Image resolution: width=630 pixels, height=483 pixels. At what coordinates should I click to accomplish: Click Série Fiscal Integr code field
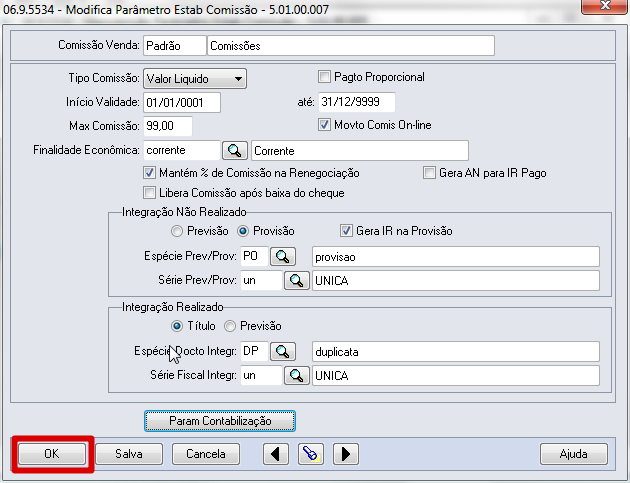(x=261, y=375)
